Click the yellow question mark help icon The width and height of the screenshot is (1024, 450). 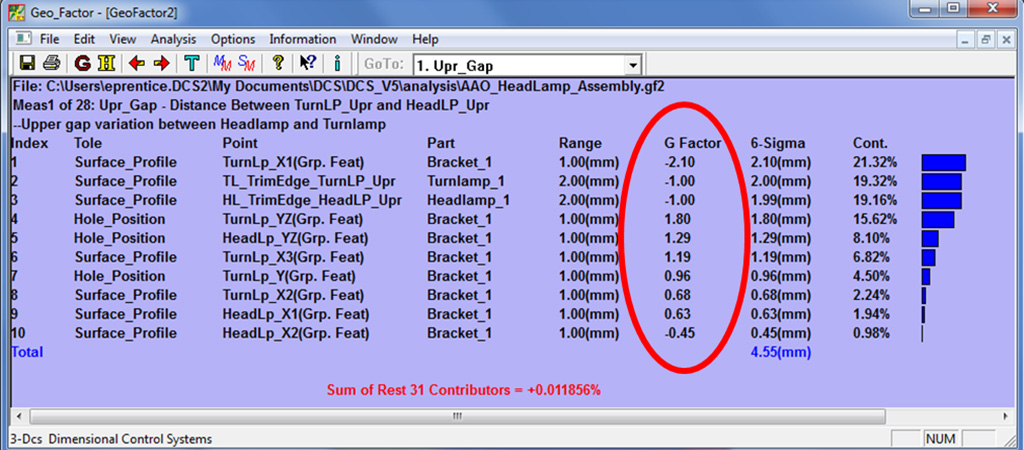point(278,64)
